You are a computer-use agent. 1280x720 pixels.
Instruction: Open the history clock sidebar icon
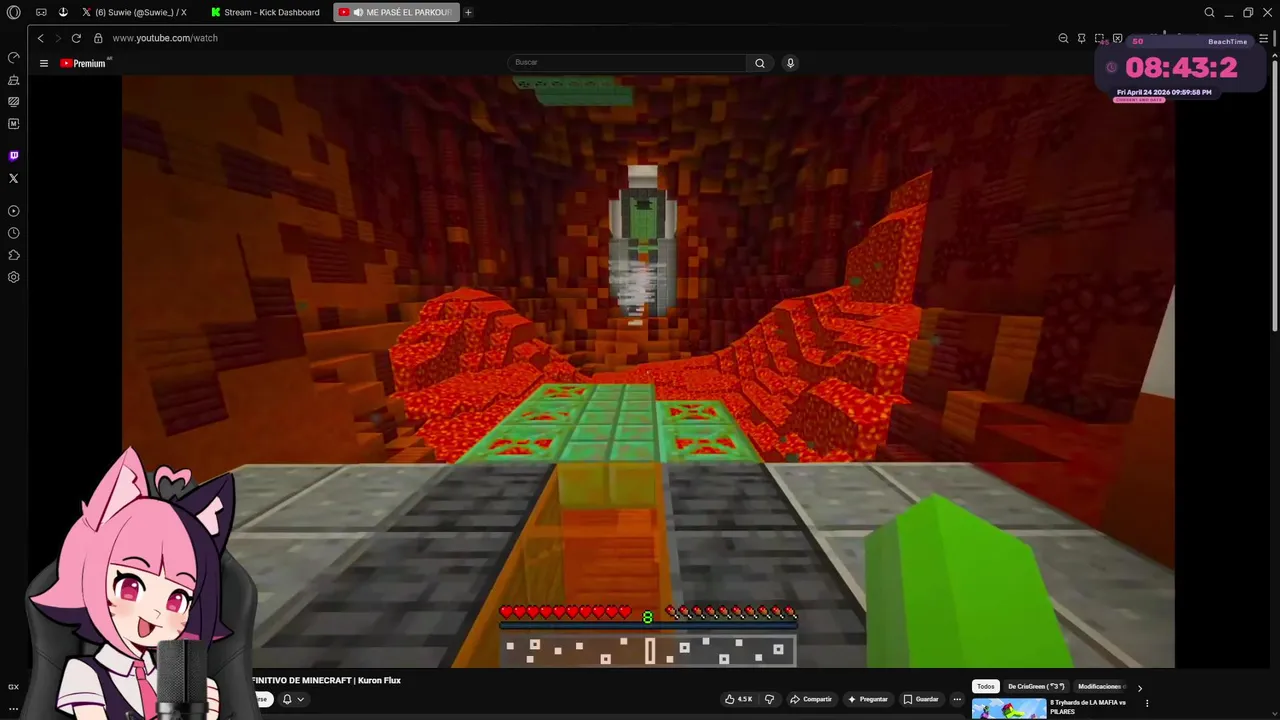pos(13,233)
